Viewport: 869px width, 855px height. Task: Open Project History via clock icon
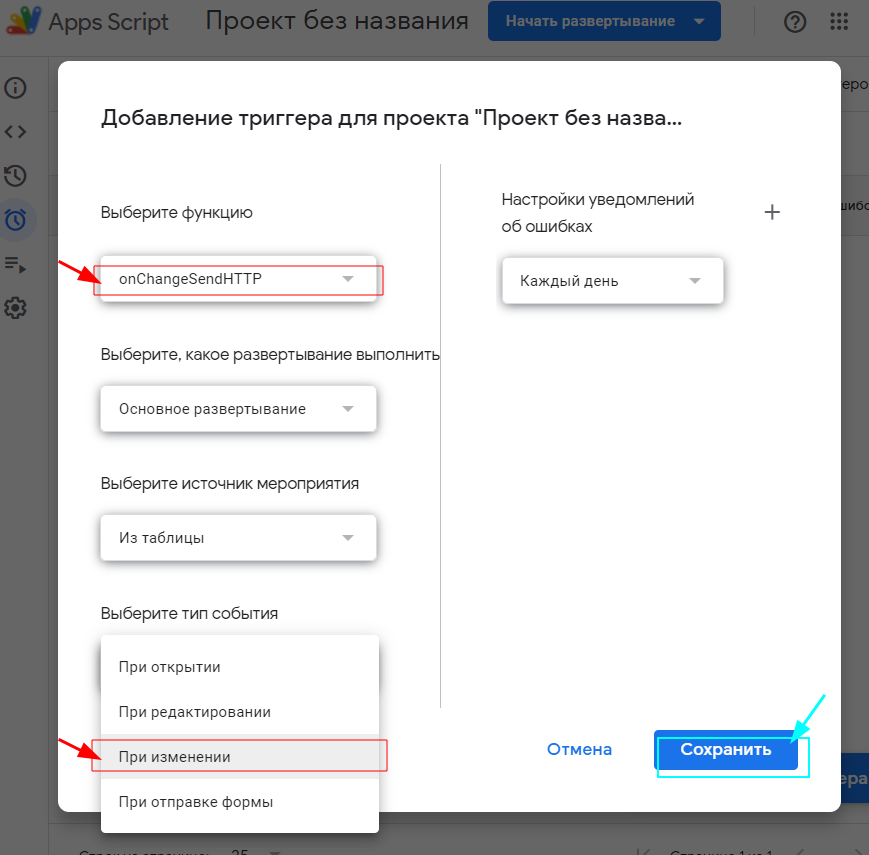[15, 176]
